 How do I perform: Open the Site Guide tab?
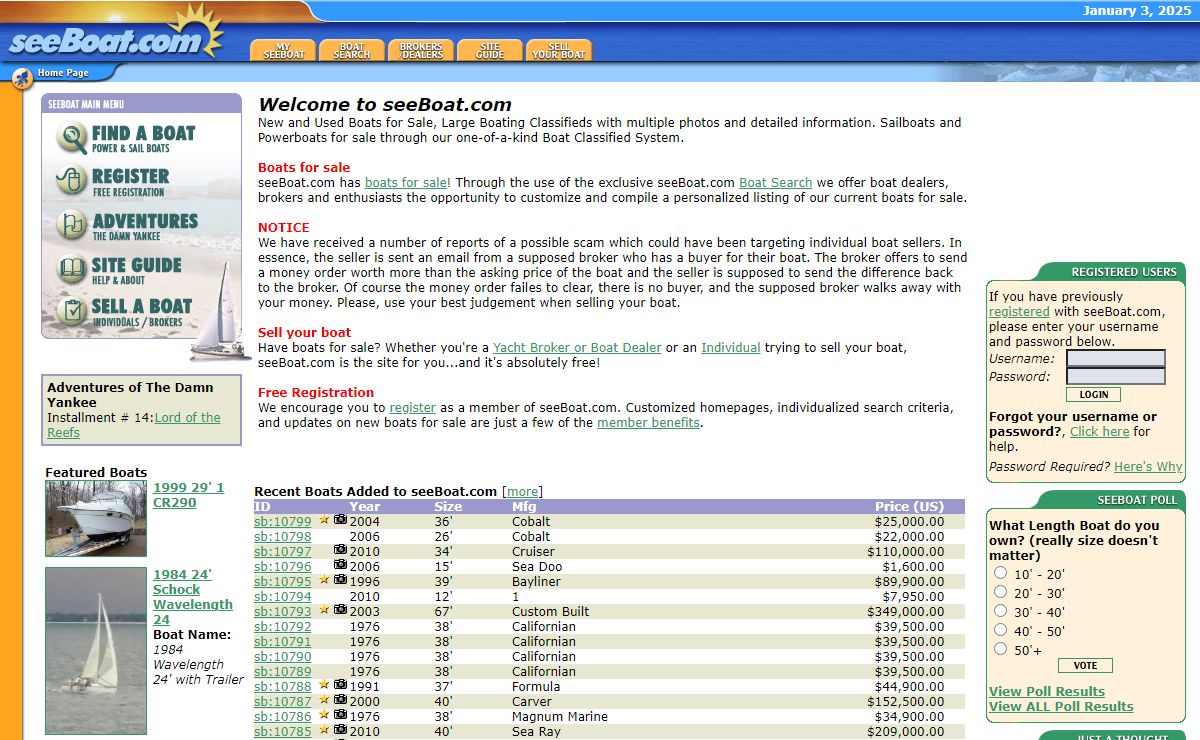[x=490, y=50]
